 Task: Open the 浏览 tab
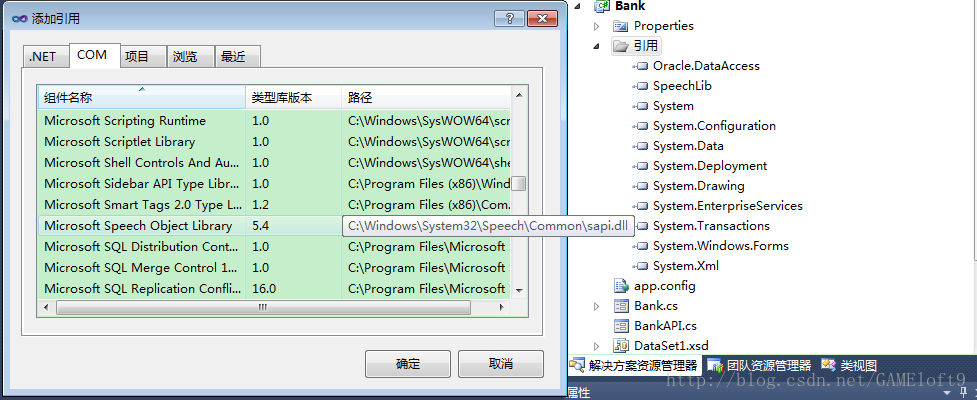(x=191, y=57)
